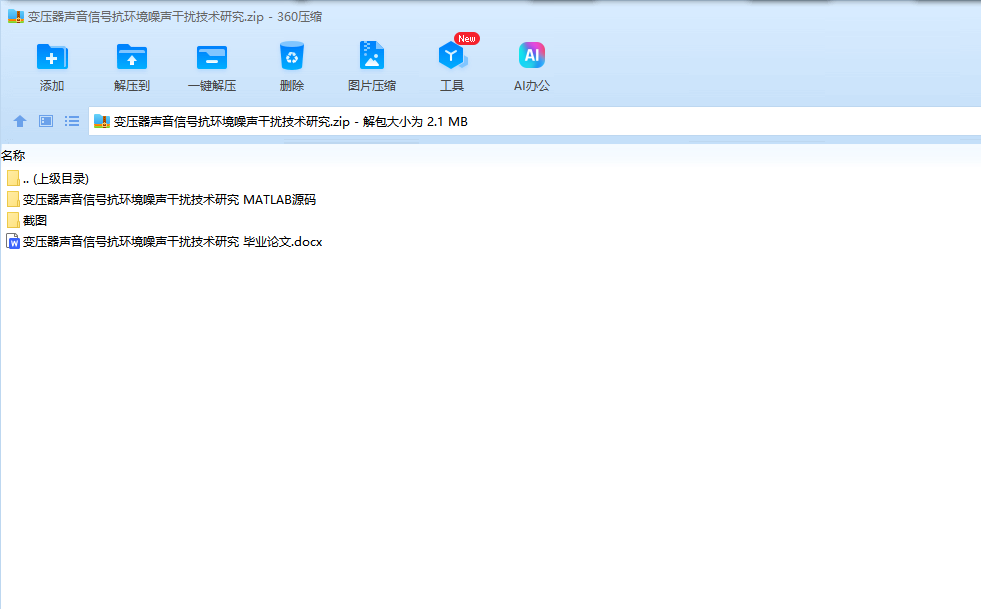Click the archive path address field
This screenshot has height=609, width=981.
[x=535, y=121]
